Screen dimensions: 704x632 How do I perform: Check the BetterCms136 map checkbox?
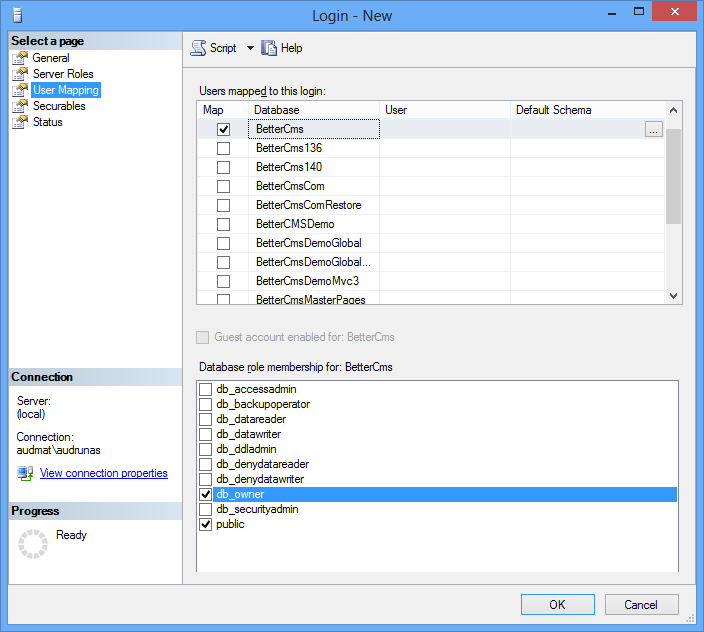pyautogui.click(x=223, y=148)
